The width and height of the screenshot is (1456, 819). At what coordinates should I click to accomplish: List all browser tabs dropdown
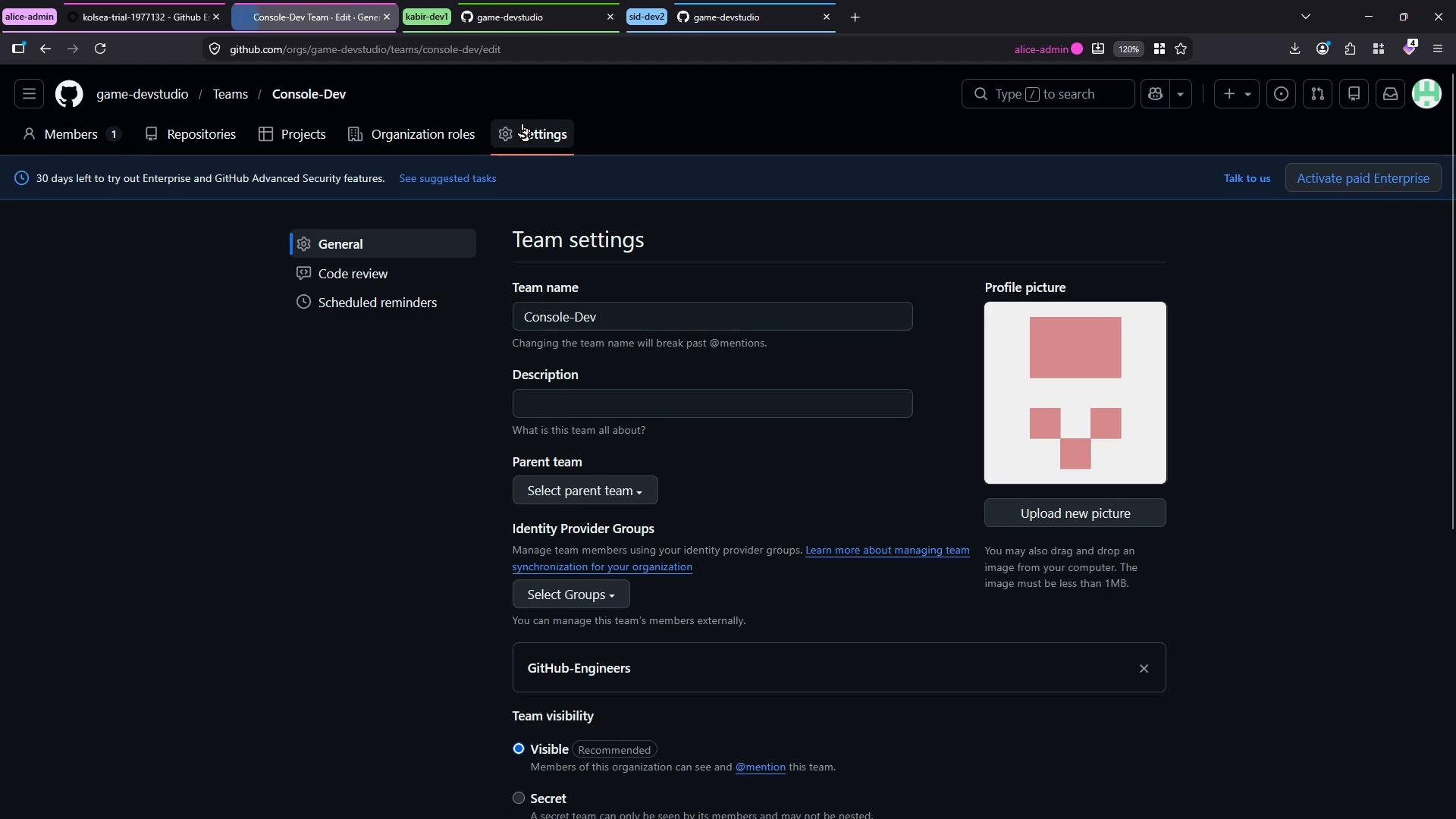click(x=1306, y=17)
